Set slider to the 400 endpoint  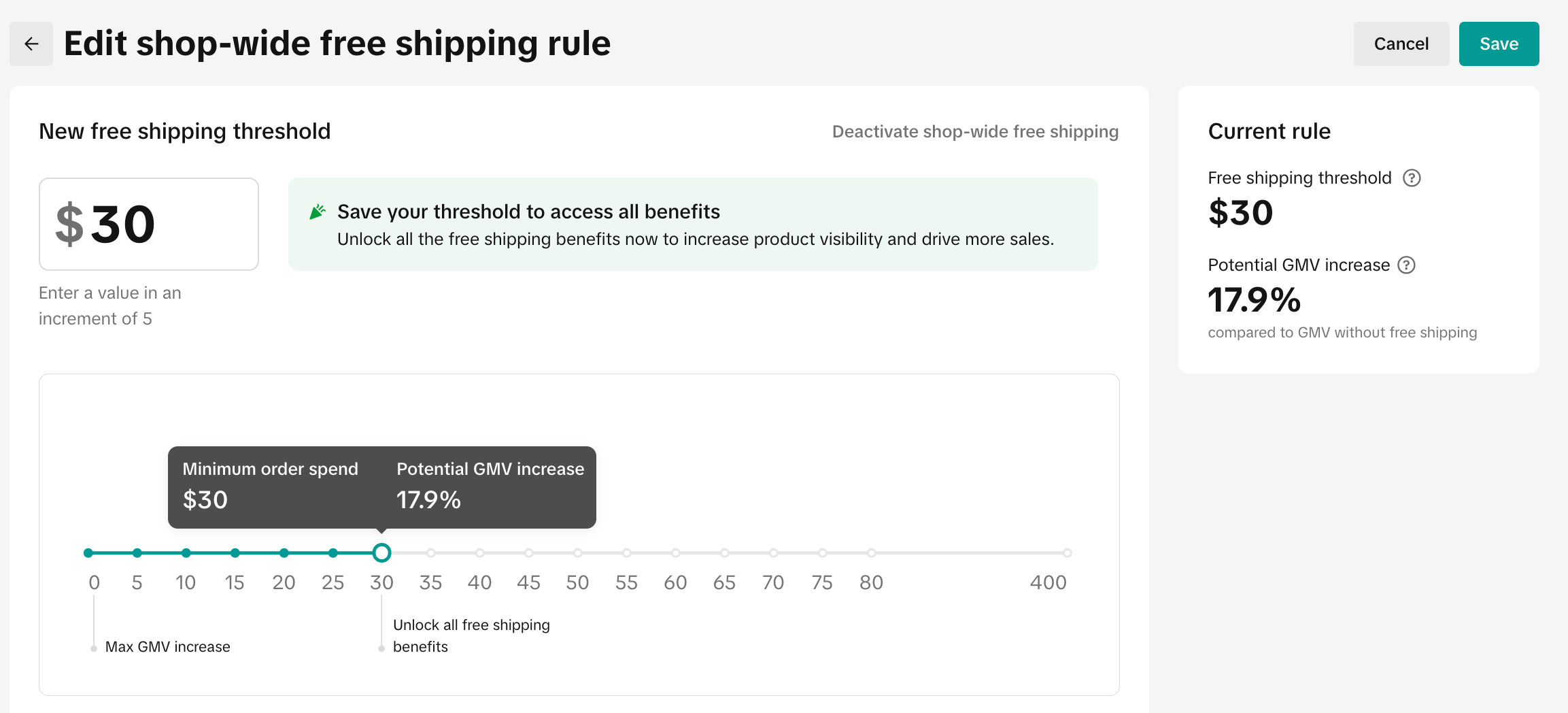tap(1068, 553)
